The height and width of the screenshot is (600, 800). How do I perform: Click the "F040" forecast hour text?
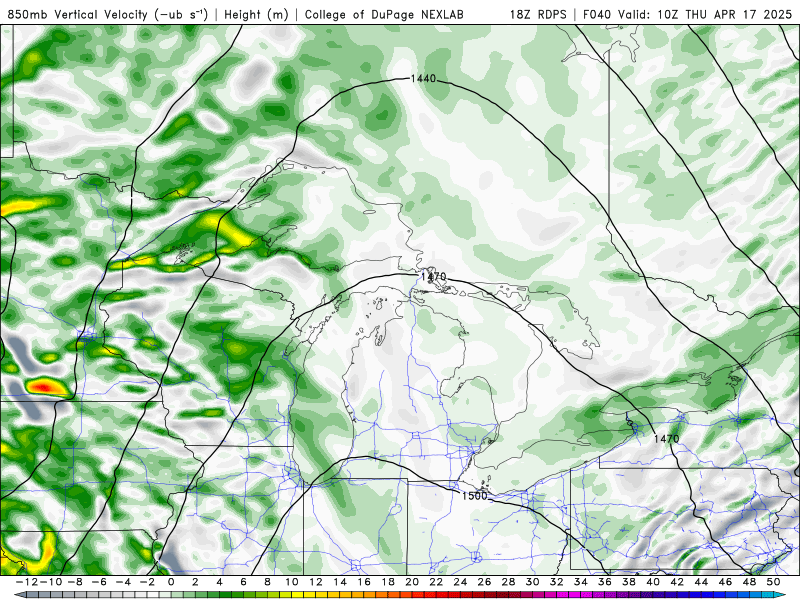pyautogui.click(x=598, y=14)
